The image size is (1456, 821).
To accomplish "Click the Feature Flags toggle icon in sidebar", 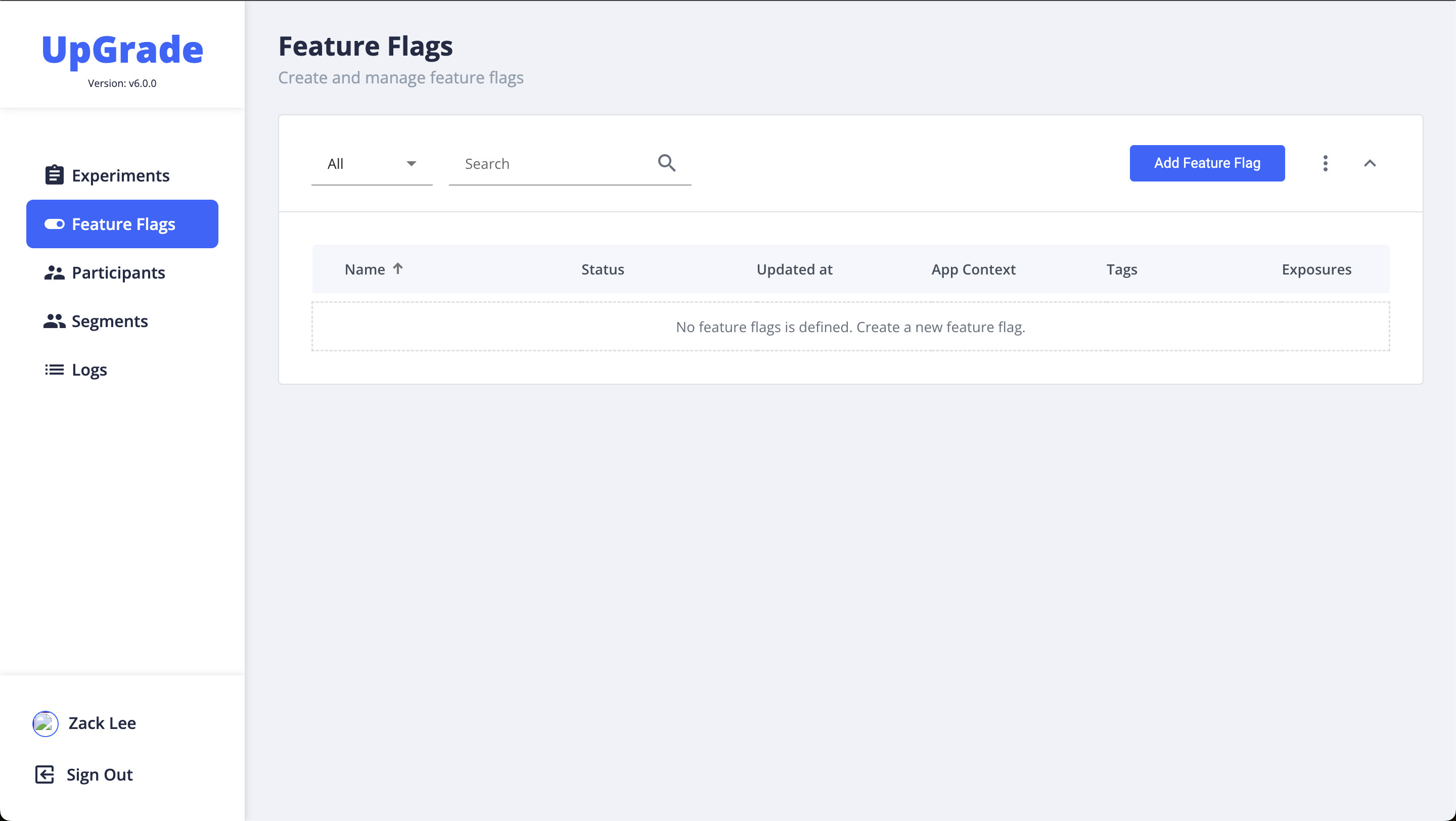I will tap(54, 224).
